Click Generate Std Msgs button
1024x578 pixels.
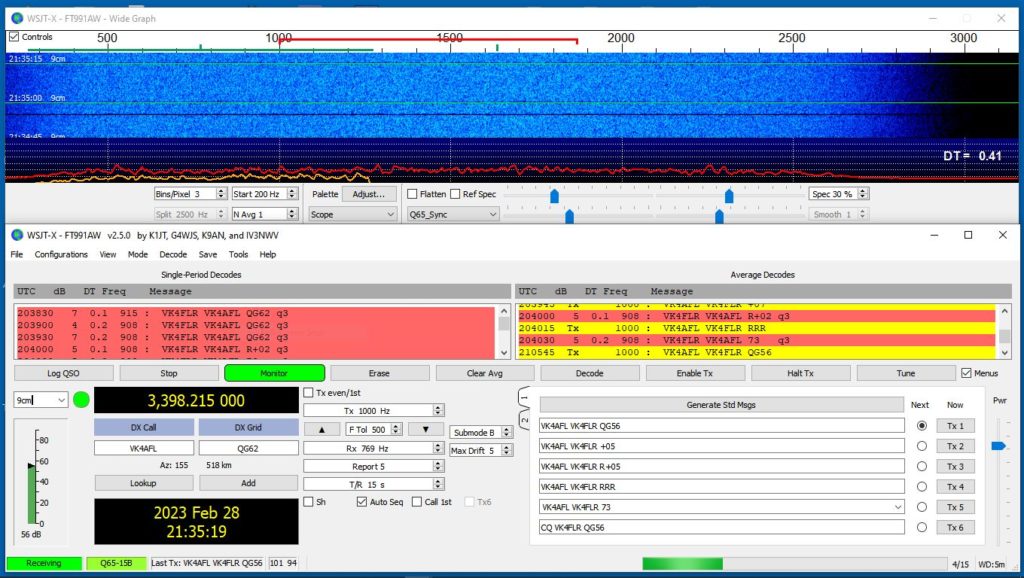coord(721,405)
